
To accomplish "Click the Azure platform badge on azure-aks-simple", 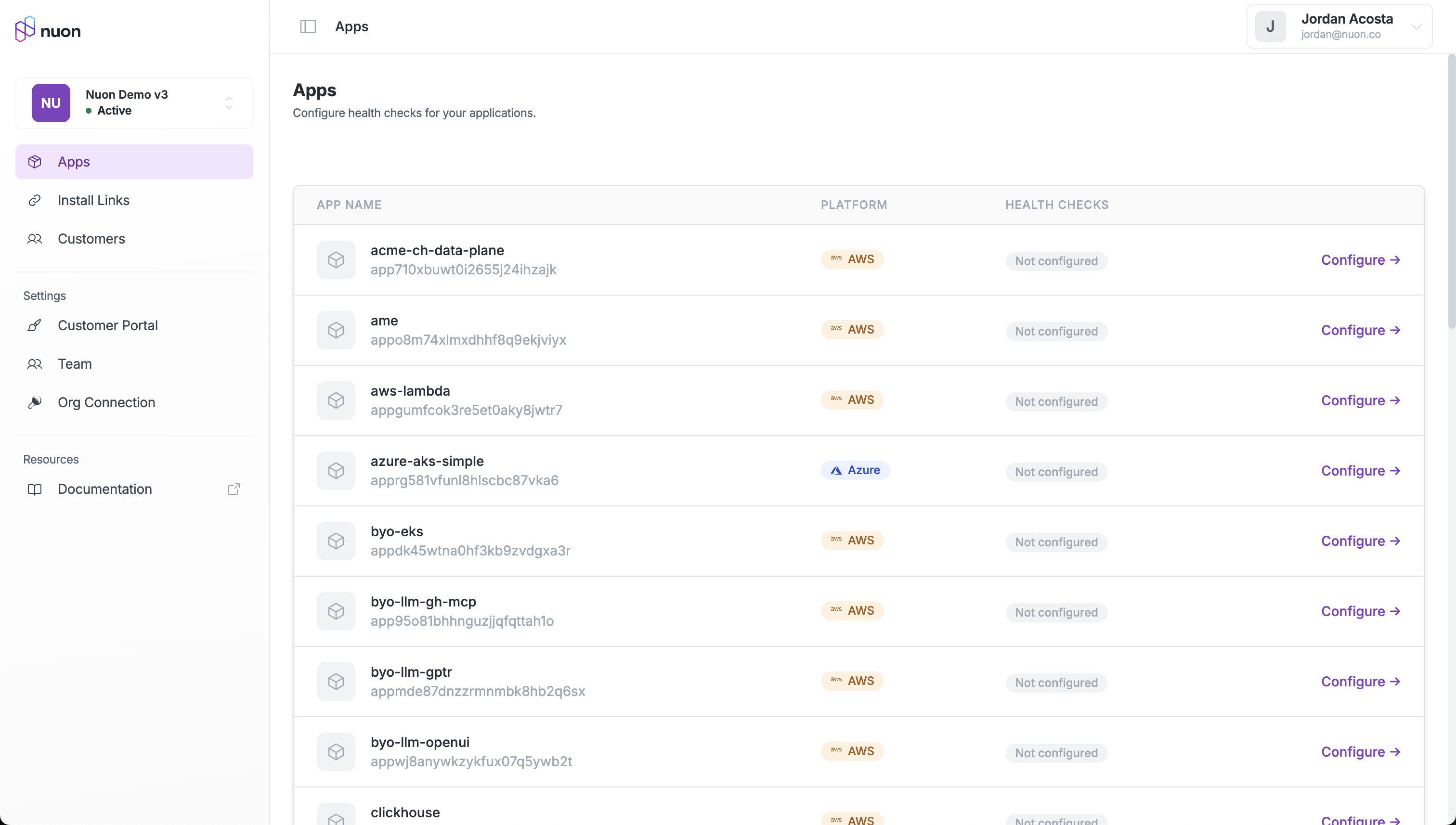I will (855, 469).
